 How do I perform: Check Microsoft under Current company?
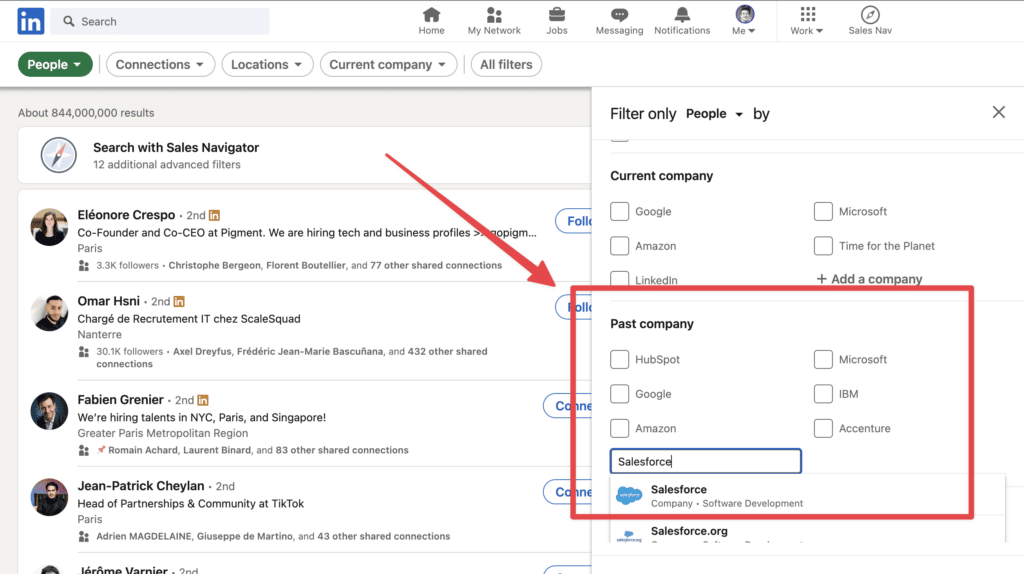[823, 212]
